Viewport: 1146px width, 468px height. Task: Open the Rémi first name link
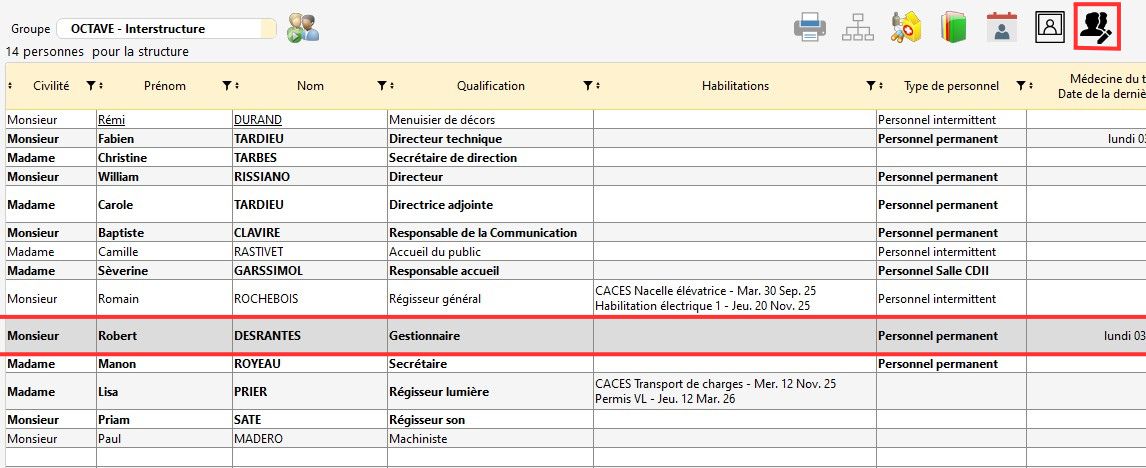111,120
